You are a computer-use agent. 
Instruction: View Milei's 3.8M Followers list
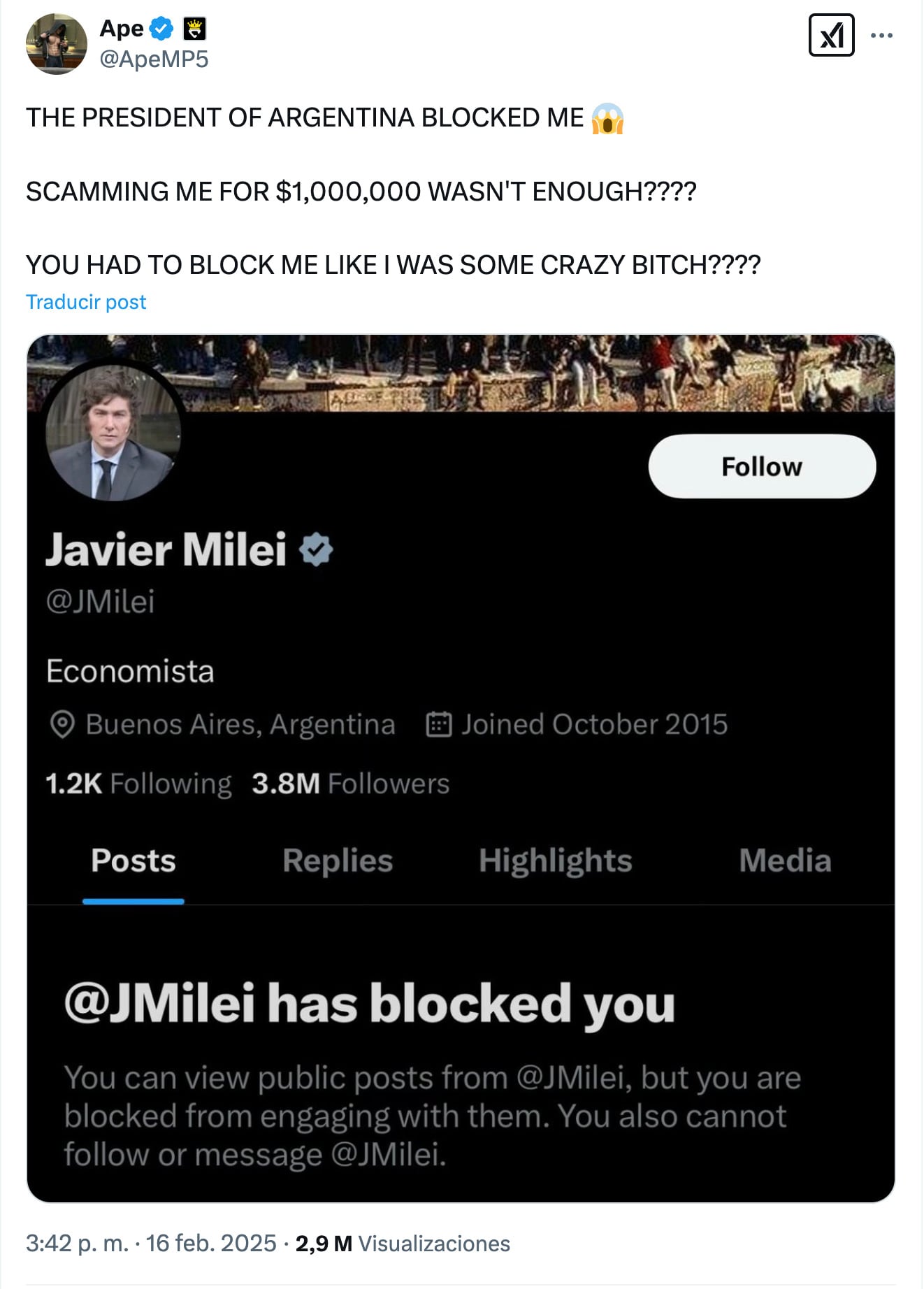click(x=351, y=784)
